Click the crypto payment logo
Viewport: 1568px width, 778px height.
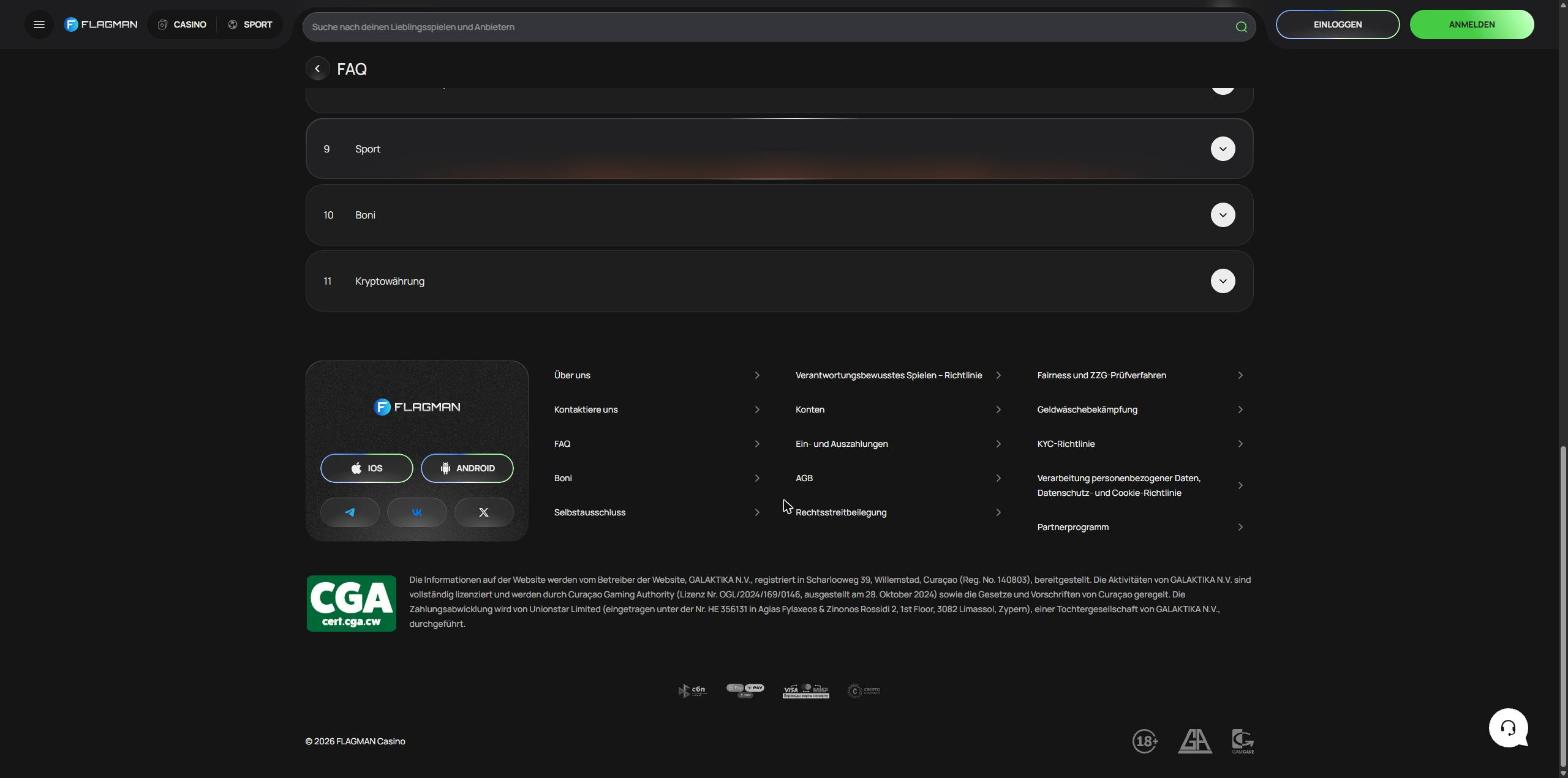(864, 690)
